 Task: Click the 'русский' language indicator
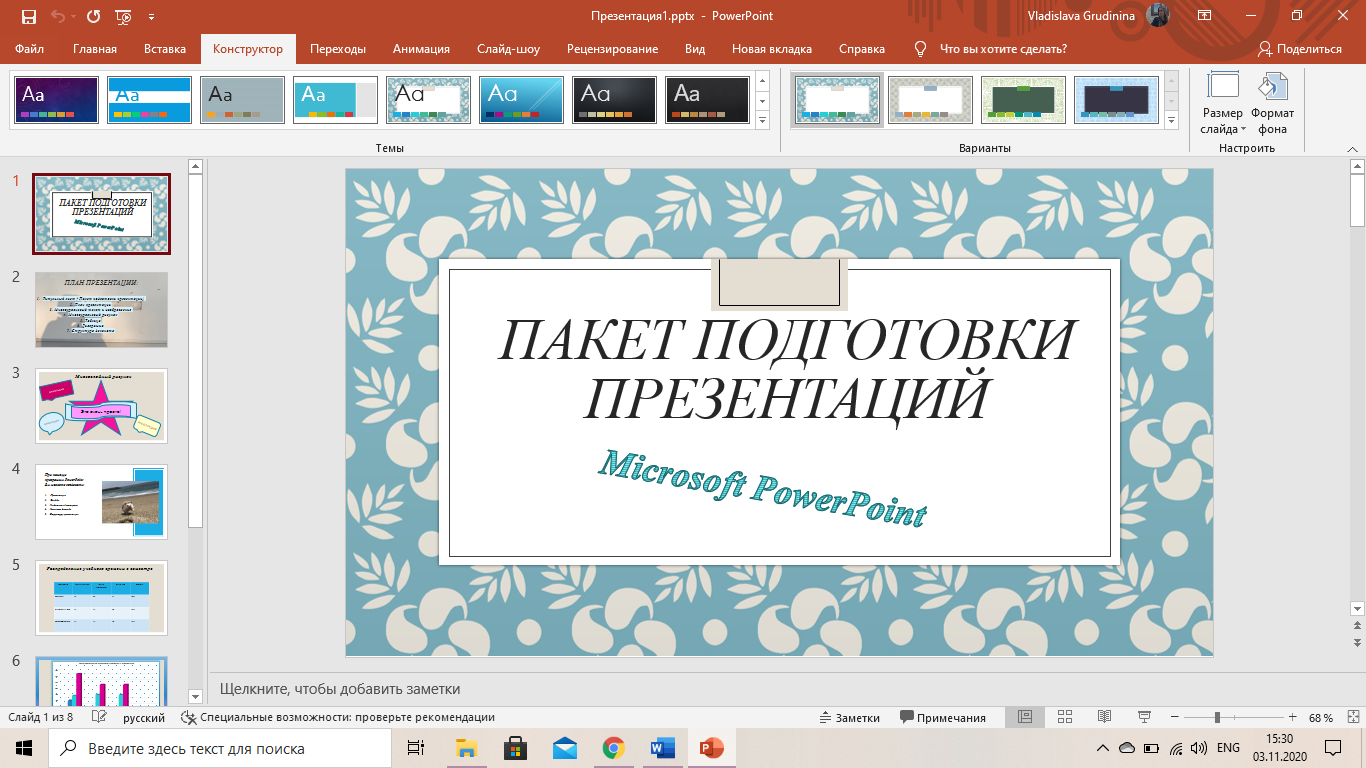(144, 717)
